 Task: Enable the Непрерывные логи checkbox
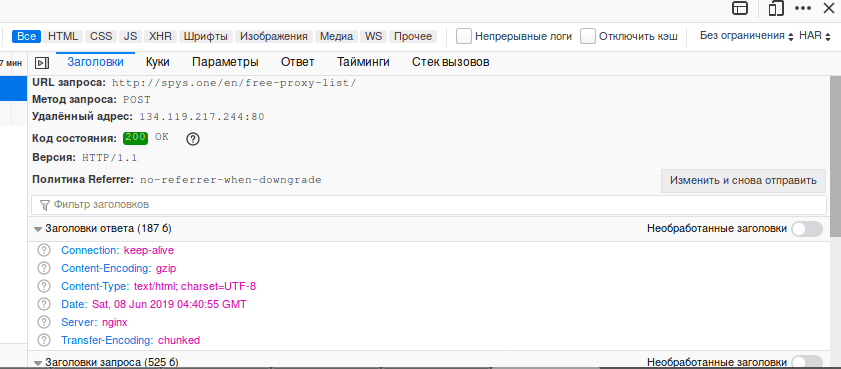(x=464, y=36)
